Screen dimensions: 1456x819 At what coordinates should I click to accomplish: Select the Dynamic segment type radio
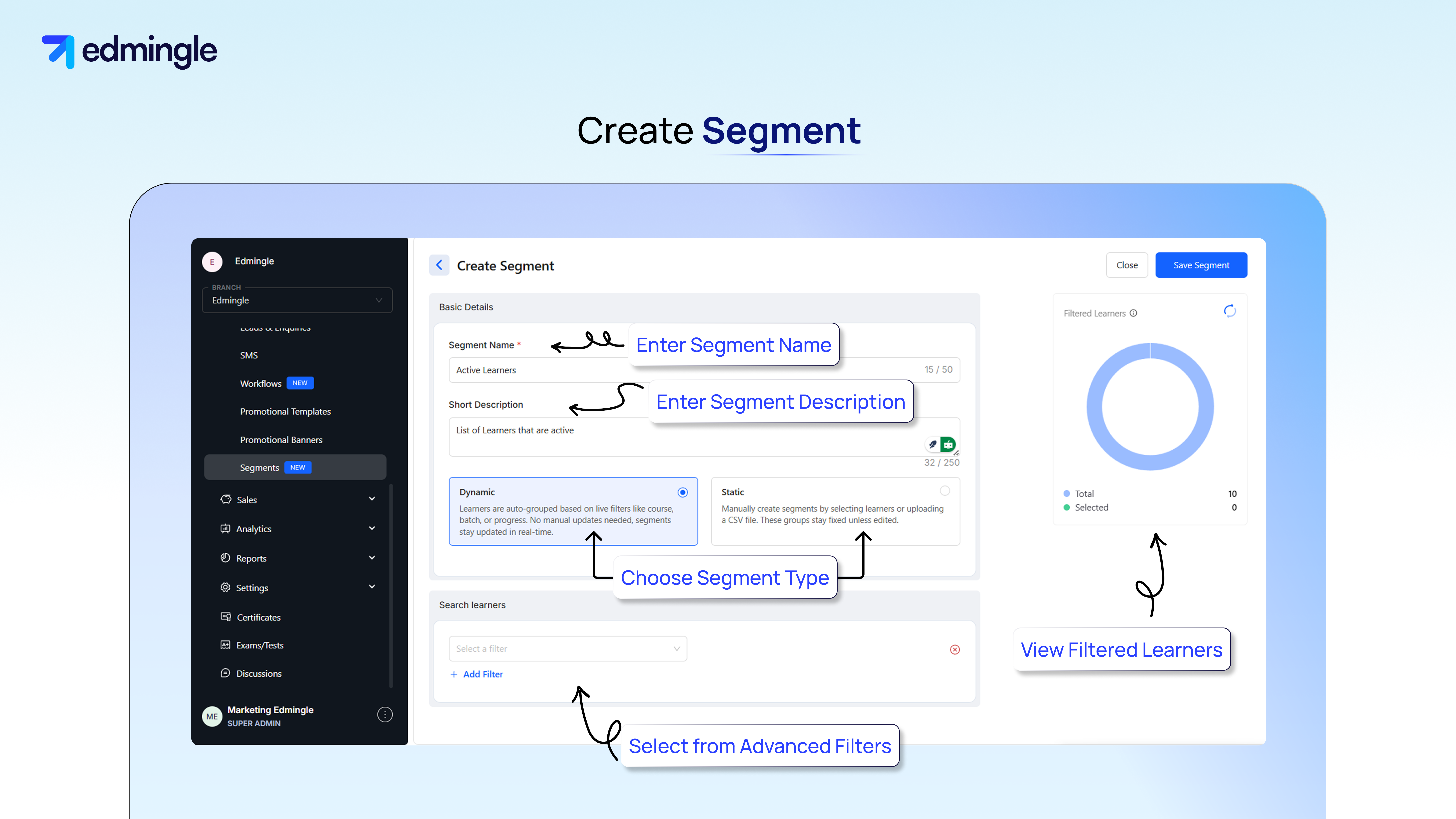coord(683,492)
